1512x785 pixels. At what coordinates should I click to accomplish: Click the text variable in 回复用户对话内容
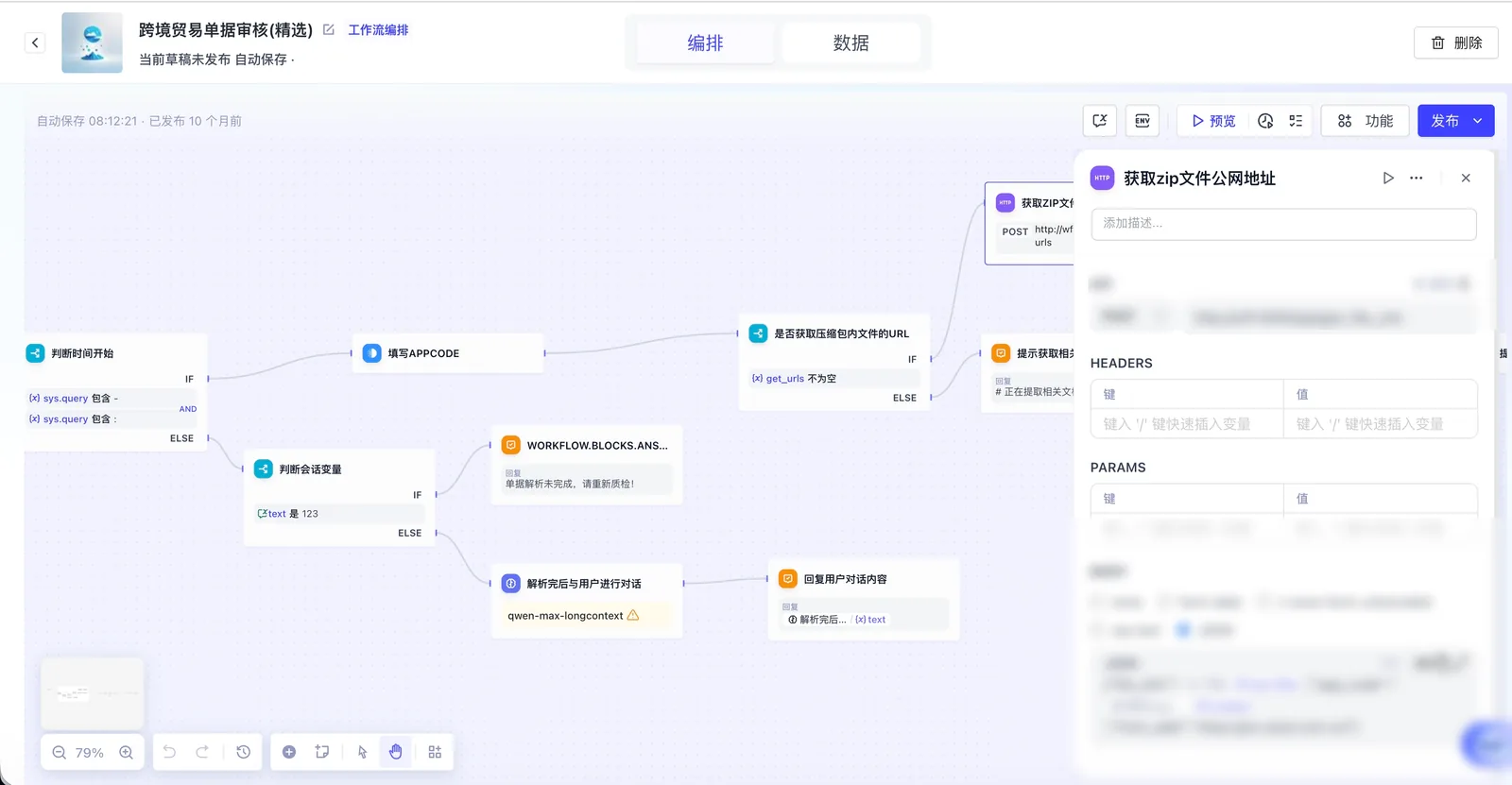point(870,620)
